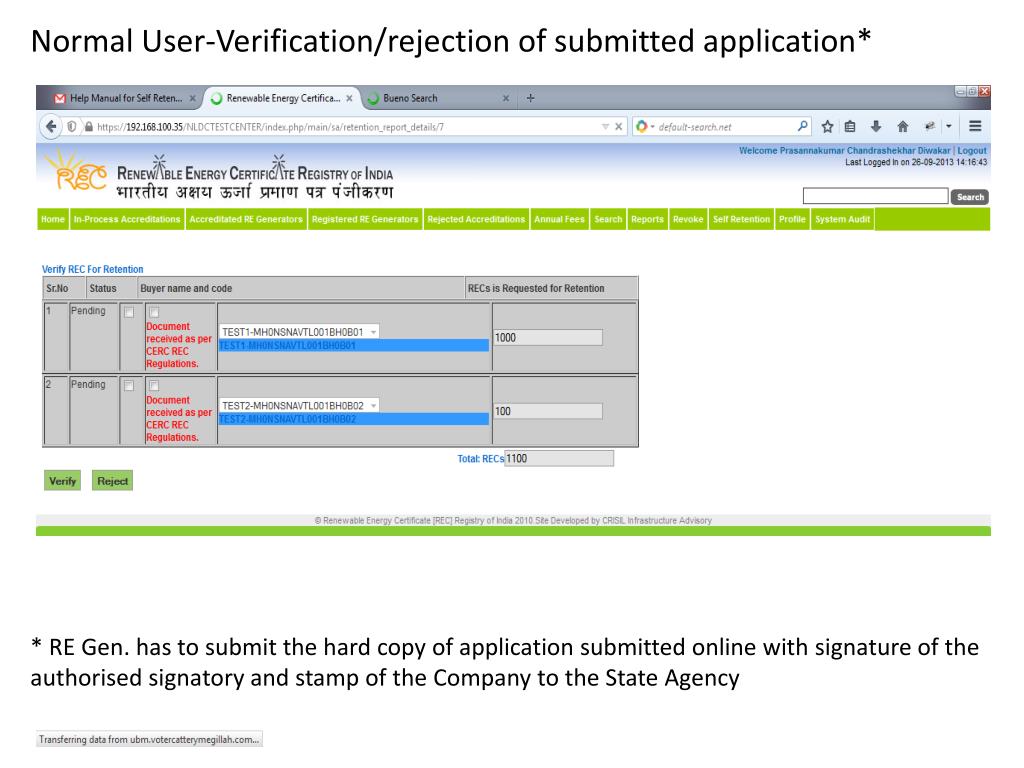Click the default-search.net search box

point(722,127)
